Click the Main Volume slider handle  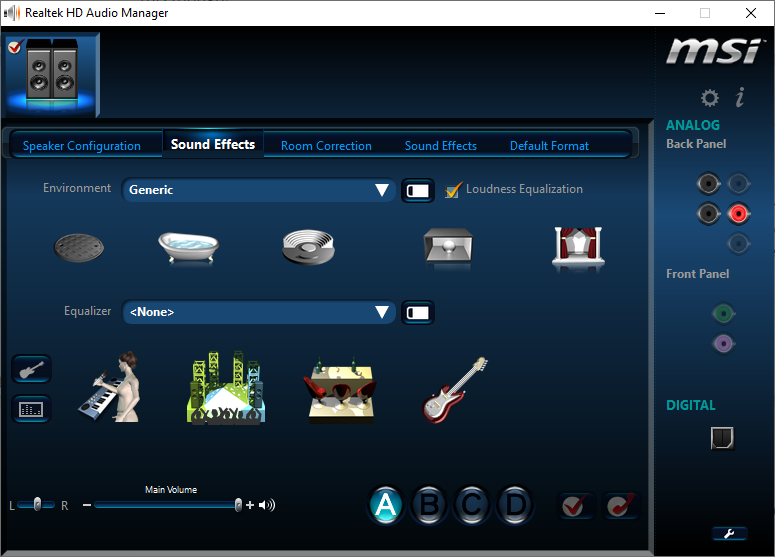(238, 505)
